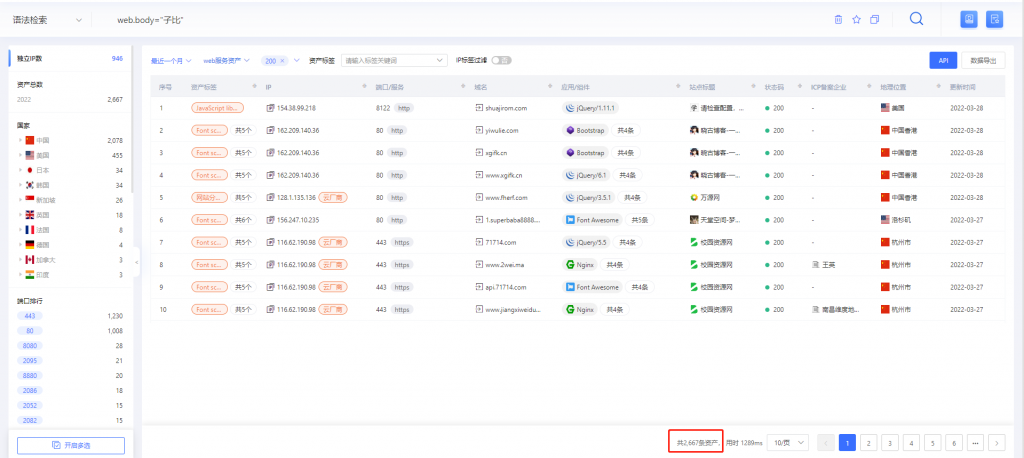
Task: Click the next page arrow
Action: click(x=997, y=443)
